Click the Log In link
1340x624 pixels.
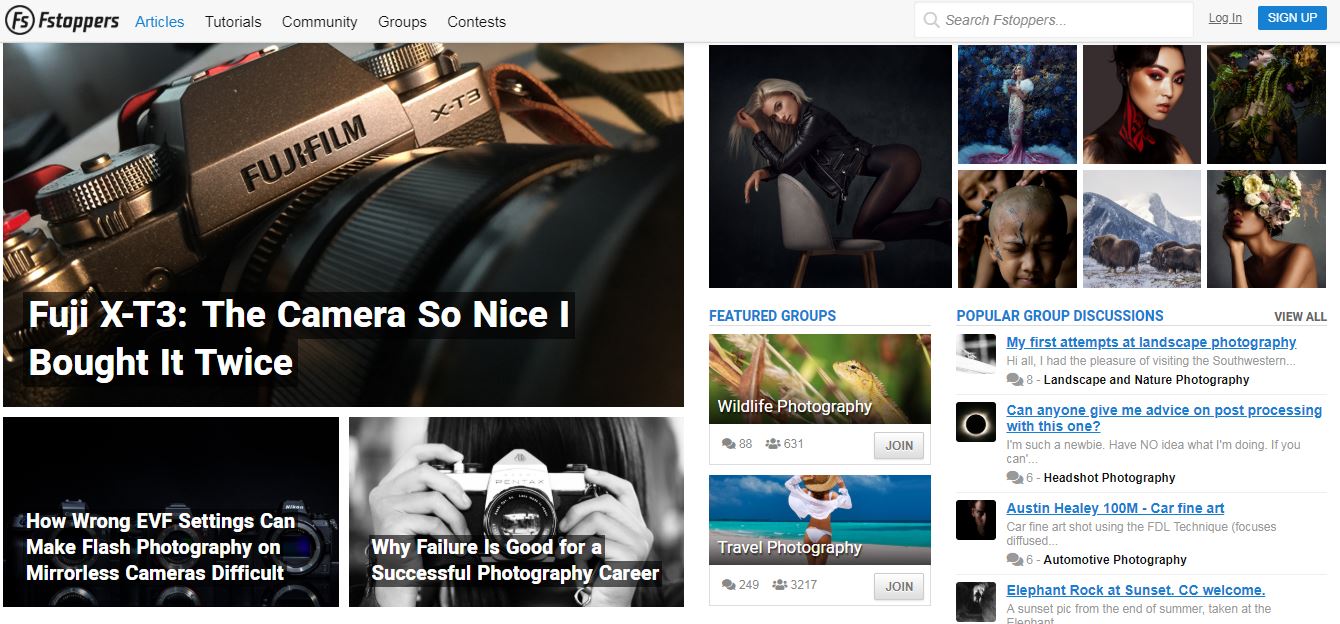coord(1224,18)
